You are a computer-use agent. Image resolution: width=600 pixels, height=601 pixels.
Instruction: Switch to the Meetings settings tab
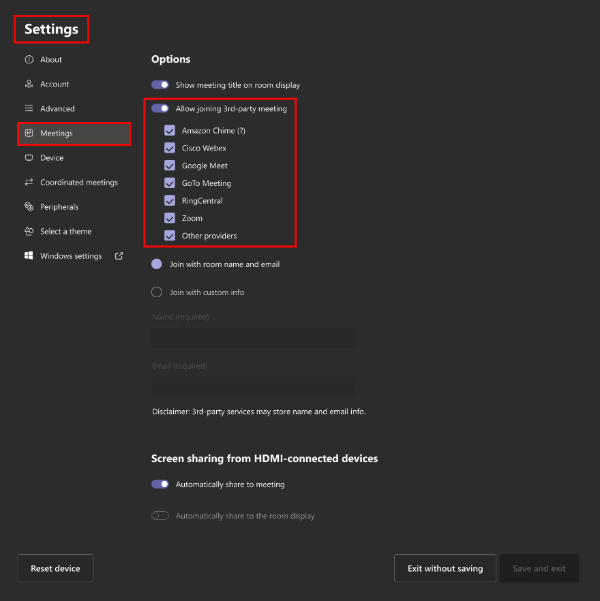[x=74, y=133]
